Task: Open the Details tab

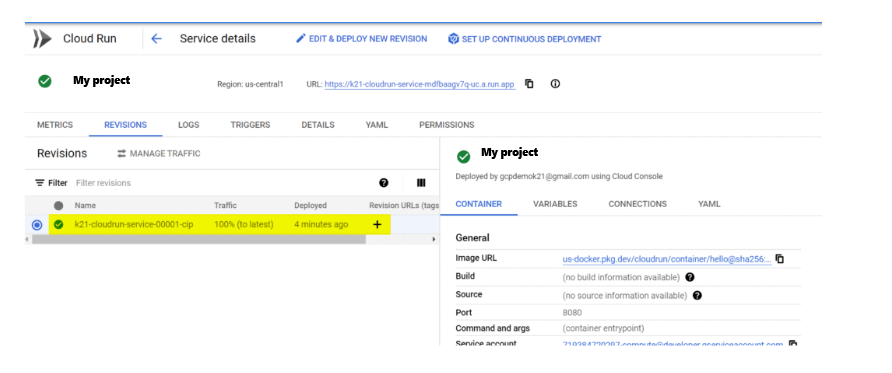Action: point(318,125)
